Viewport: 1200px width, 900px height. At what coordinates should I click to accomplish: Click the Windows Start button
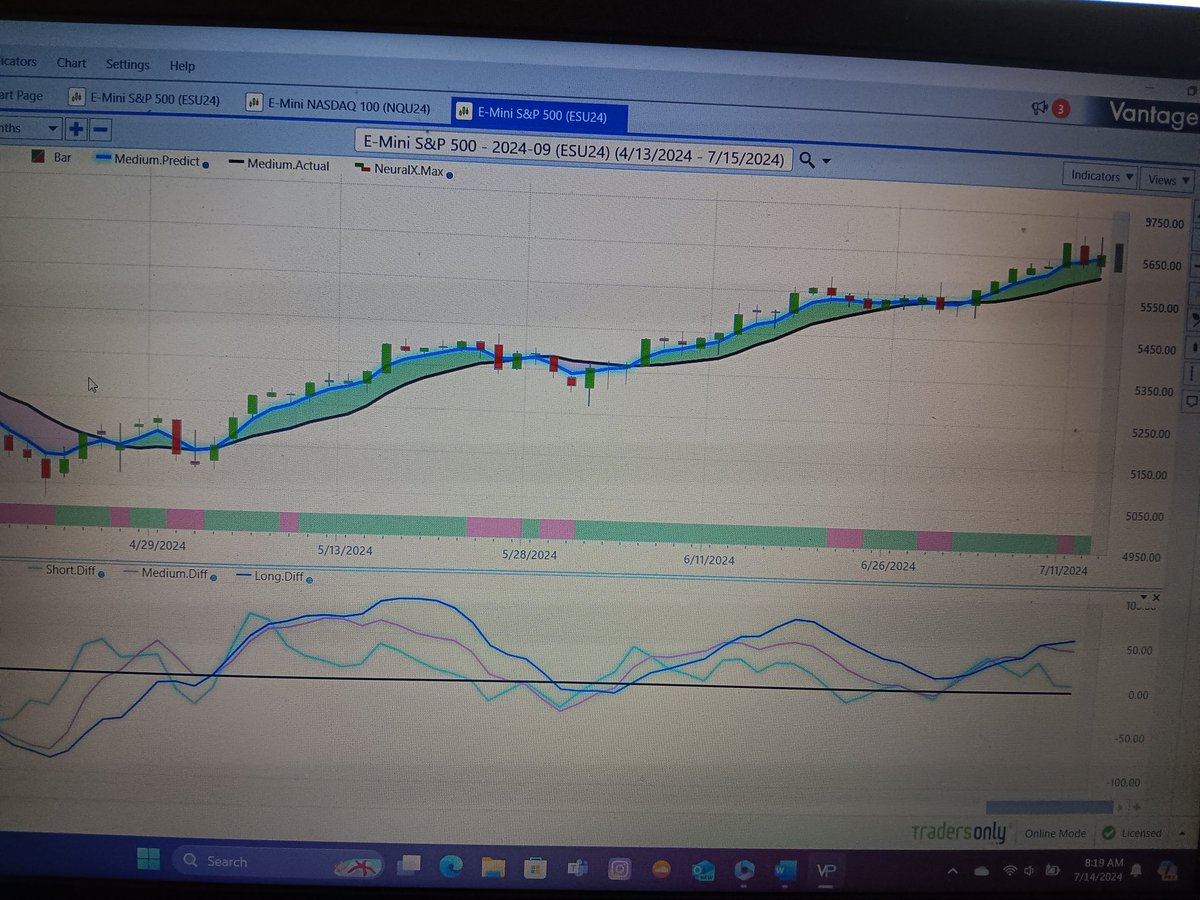click(148, 858)
